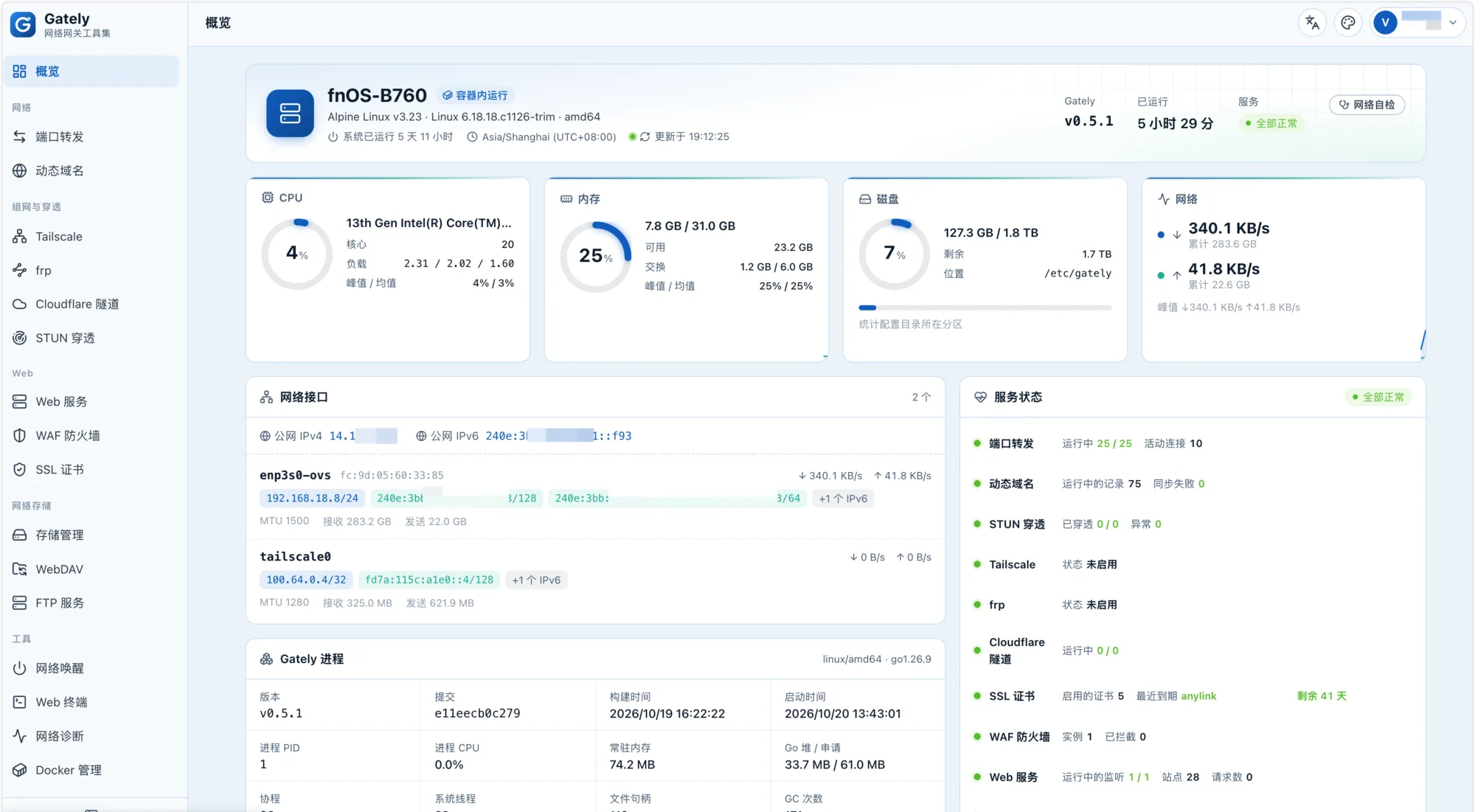
Task: Expand the +1 个 IPv6 tag on tailscale0
Action: [x=536, y=580]
